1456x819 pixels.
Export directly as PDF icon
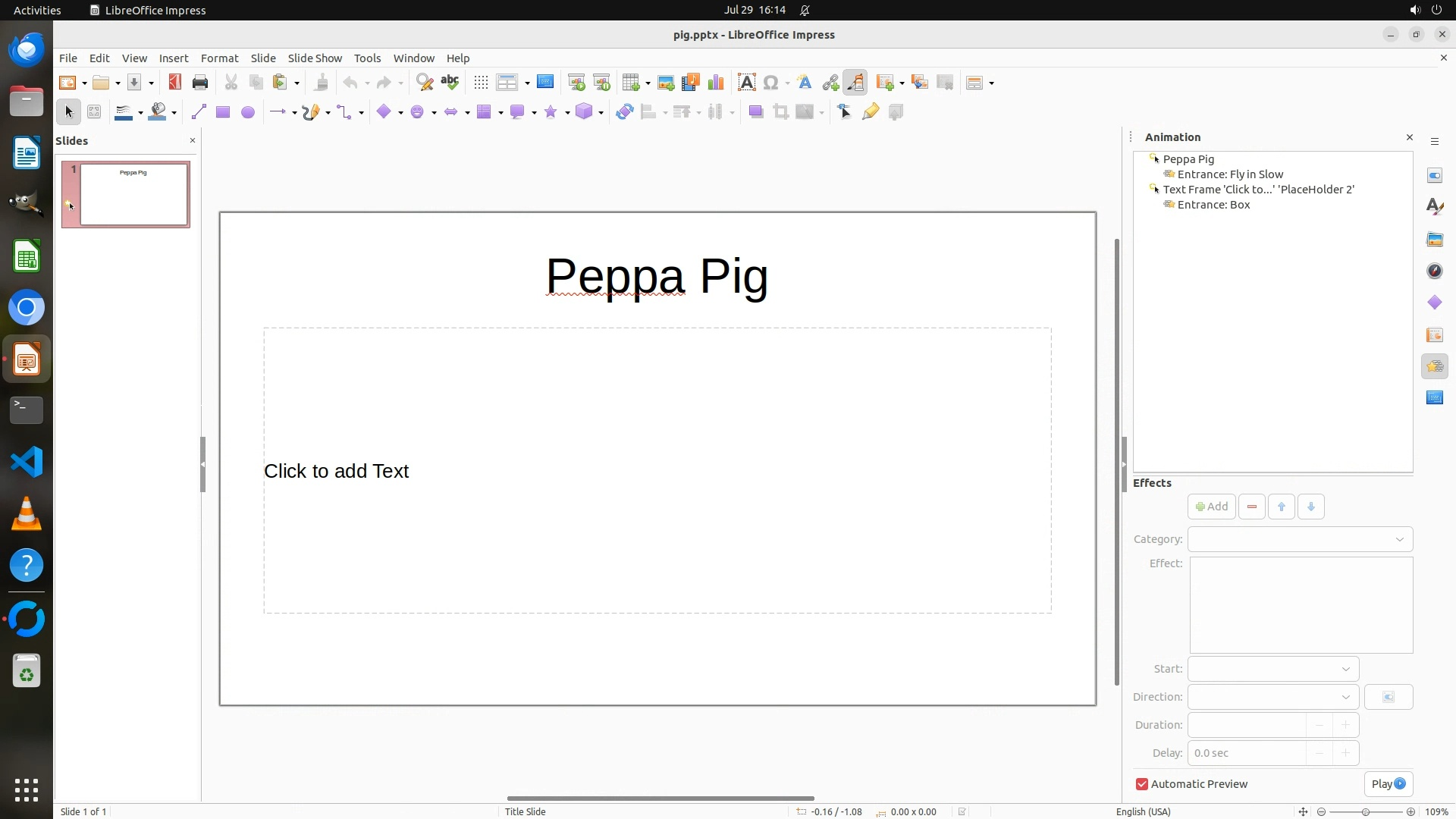coord(175,83)
